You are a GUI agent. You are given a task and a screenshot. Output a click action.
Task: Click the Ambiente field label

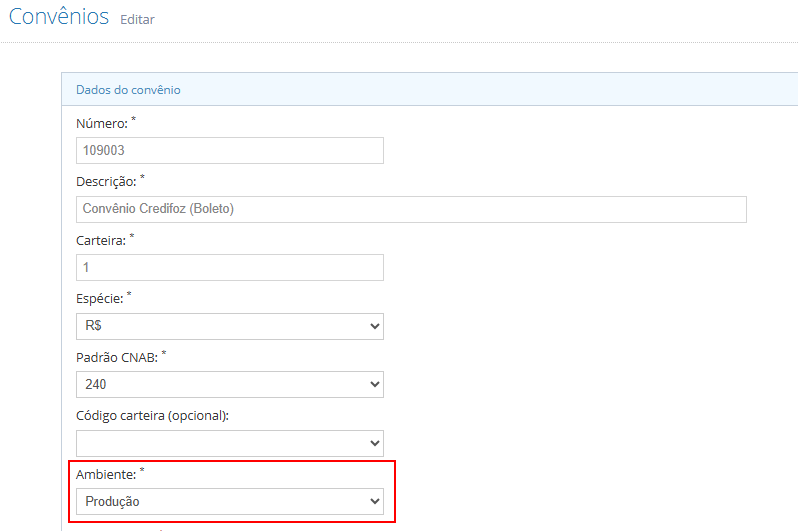[x=106, y=474]
